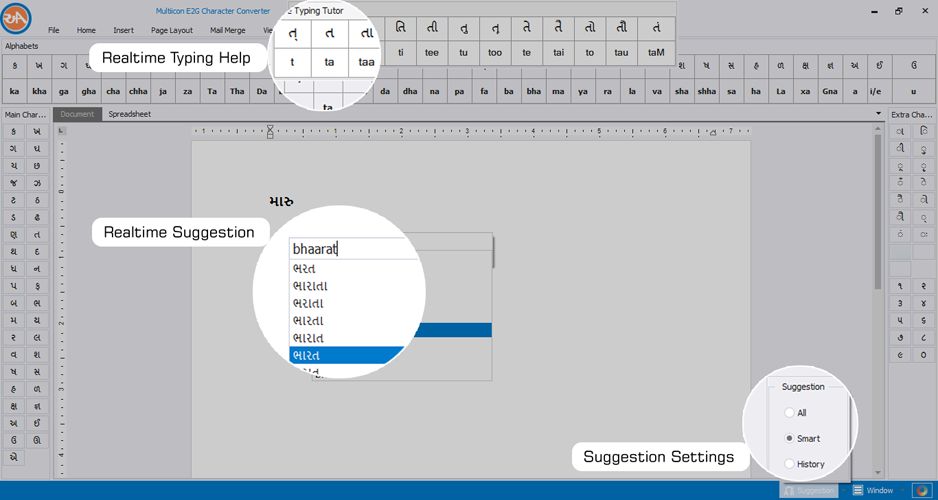The height and width of the screenshot is (500, 938).
Task: Click the colorful circle icon in status bar
Action: (922, 490)
